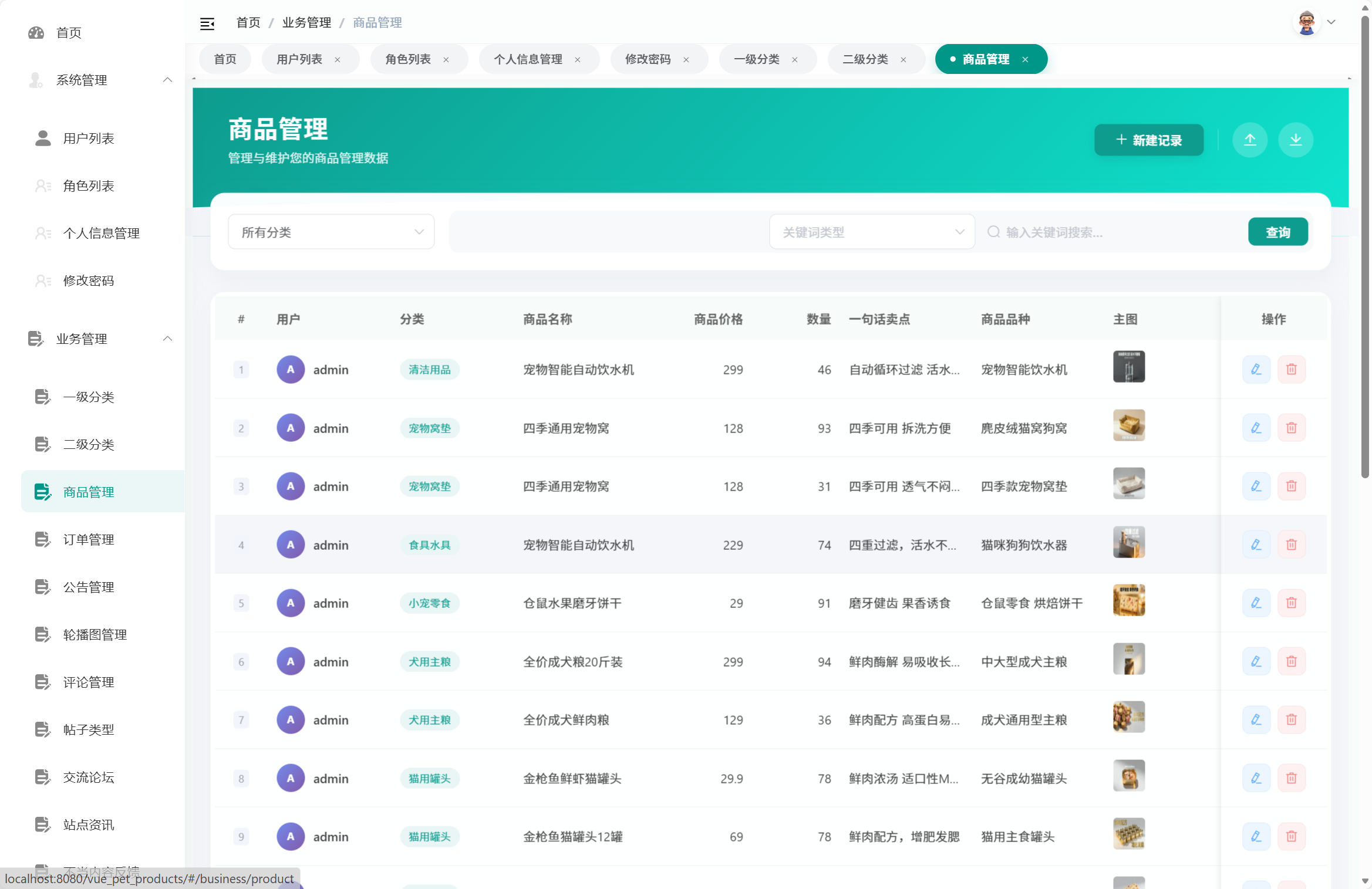
Task: Edit the 宠物智能自动饮水机 product in row 1
Action: pos(1256,369)
